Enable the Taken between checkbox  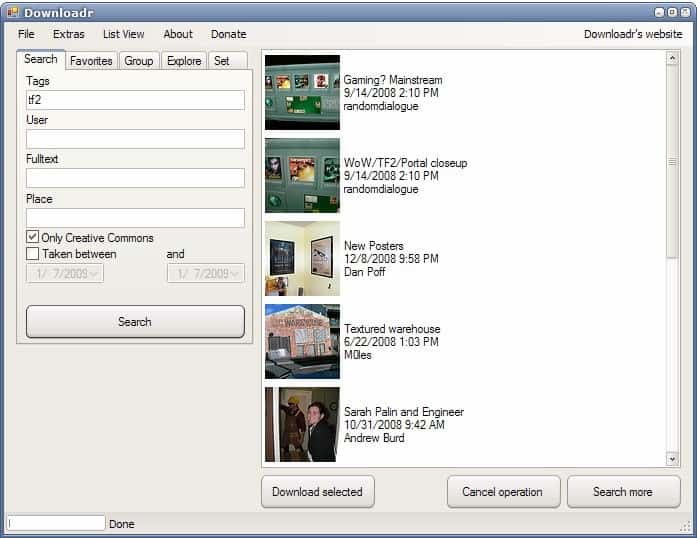(x=32, y=253)
